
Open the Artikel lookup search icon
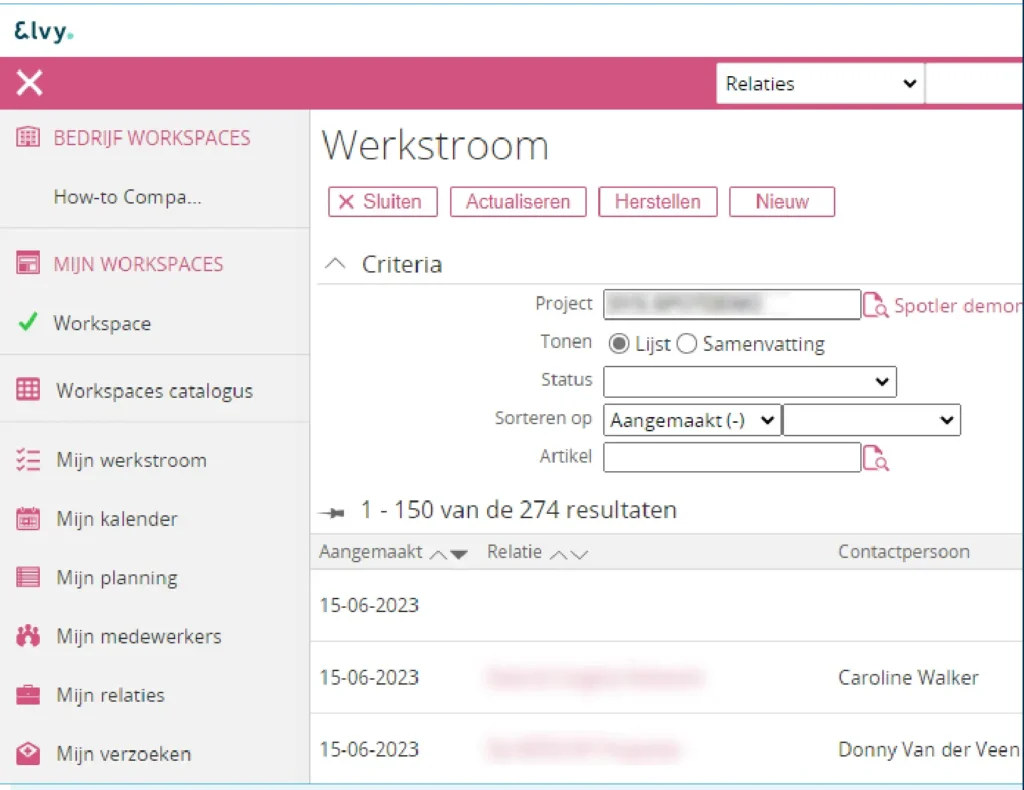(x=875, y=458)
